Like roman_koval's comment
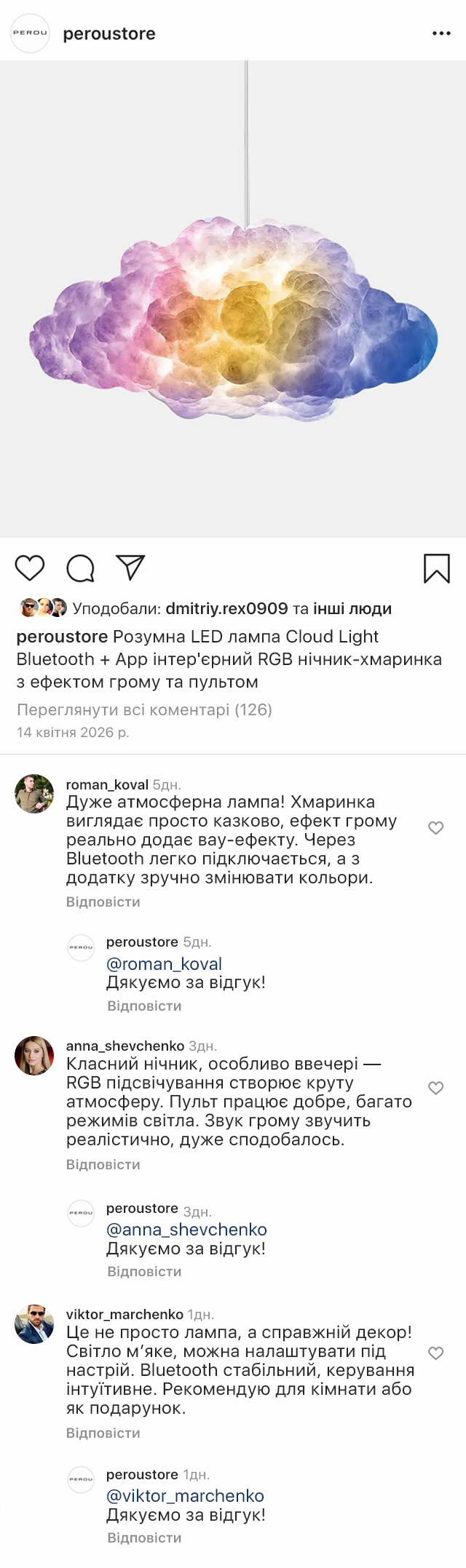This screenshot has width=466, height=1568. [x=435, y=828]
